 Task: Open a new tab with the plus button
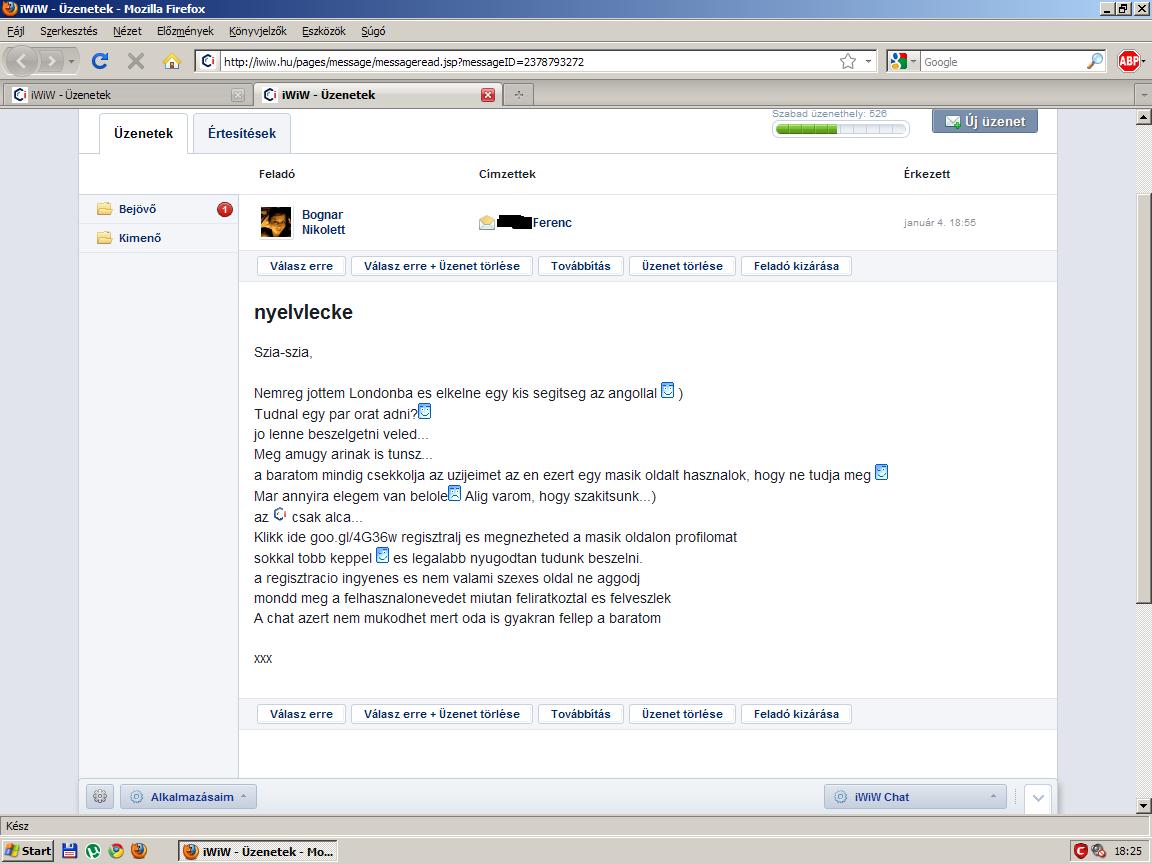519,95
